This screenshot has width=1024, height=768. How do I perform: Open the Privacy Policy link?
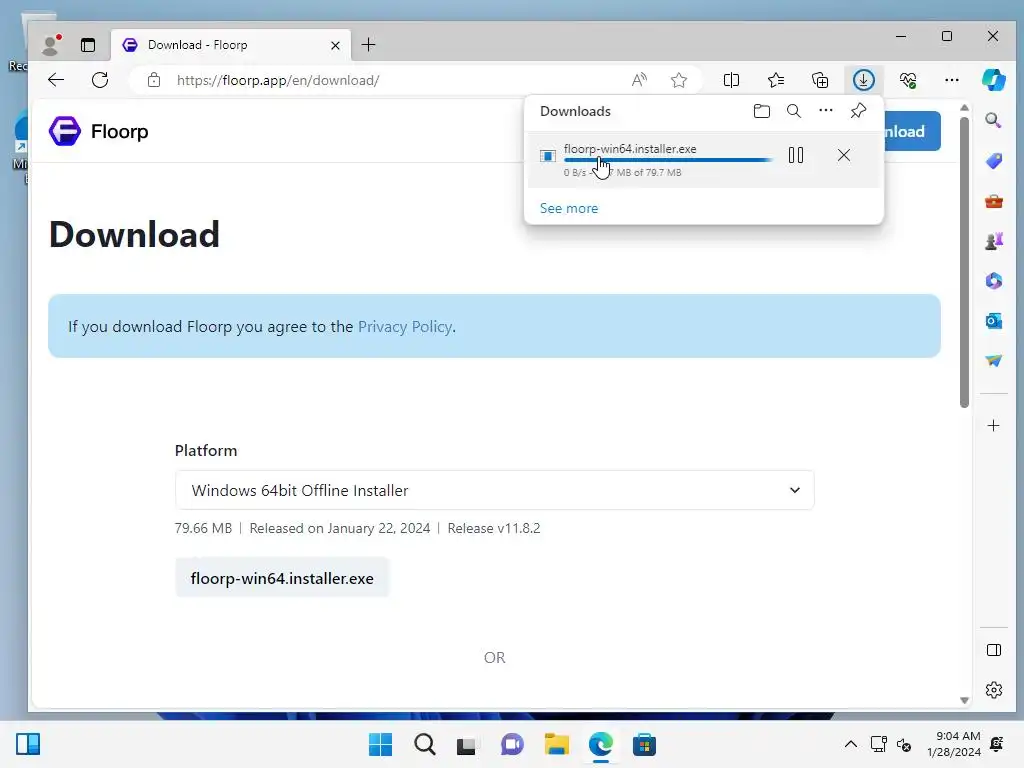coord(405,327)
